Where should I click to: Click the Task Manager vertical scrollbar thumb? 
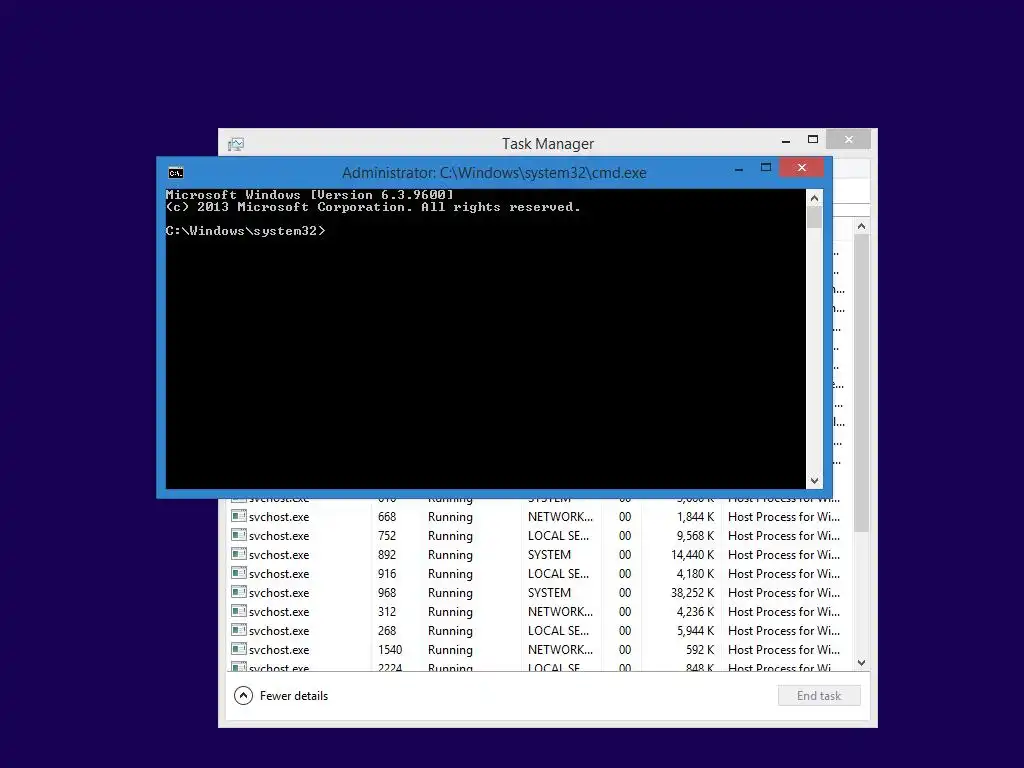(x=861, y=383)
